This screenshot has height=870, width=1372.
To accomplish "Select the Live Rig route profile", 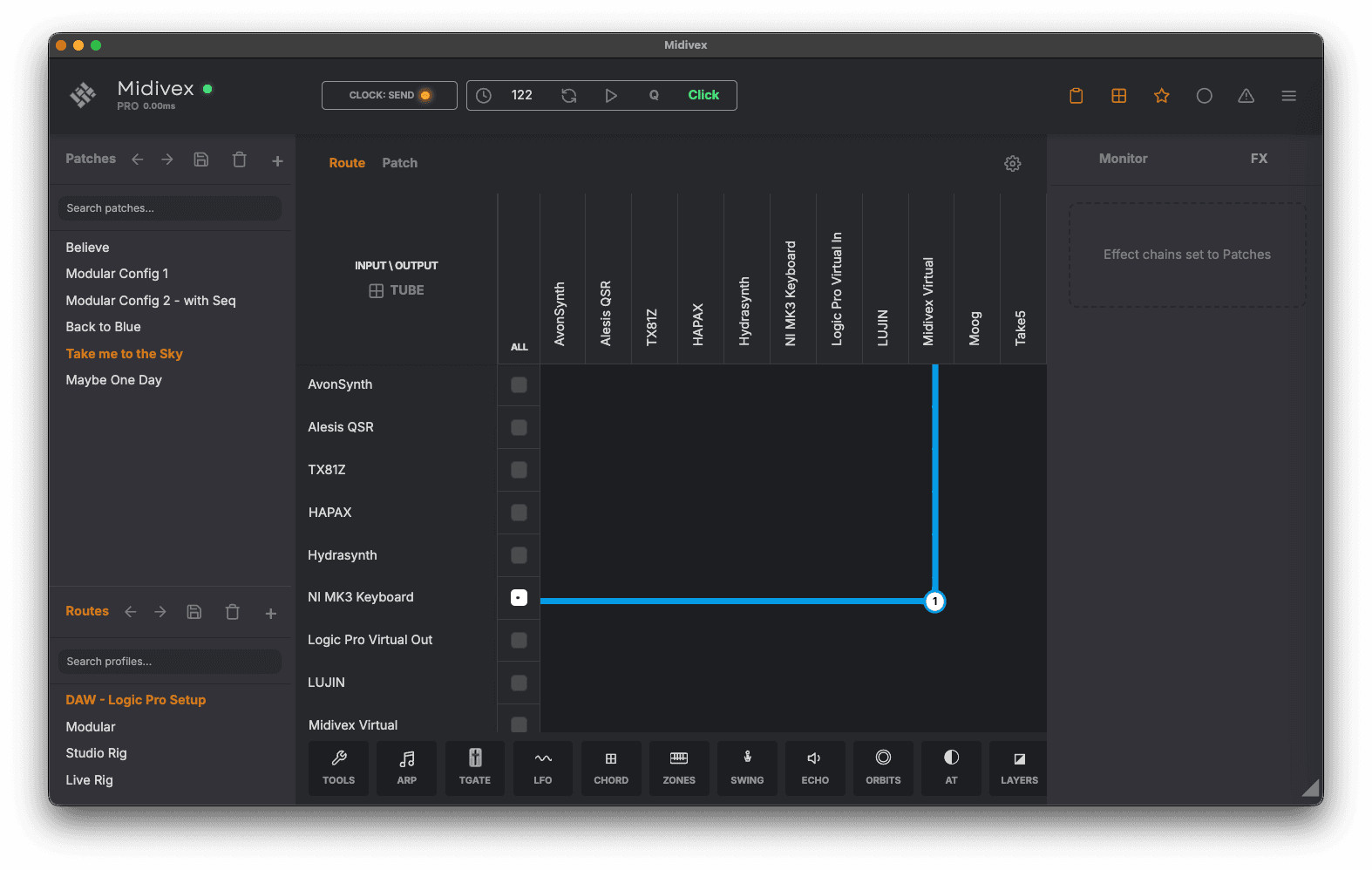I will (x=89, y=780).
